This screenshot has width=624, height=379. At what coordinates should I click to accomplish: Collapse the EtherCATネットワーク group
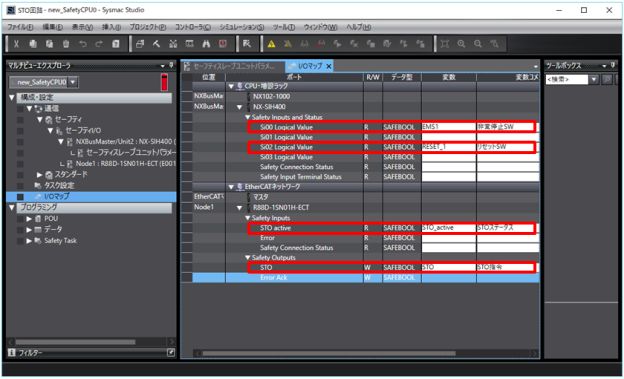click(x=231, y=187)
